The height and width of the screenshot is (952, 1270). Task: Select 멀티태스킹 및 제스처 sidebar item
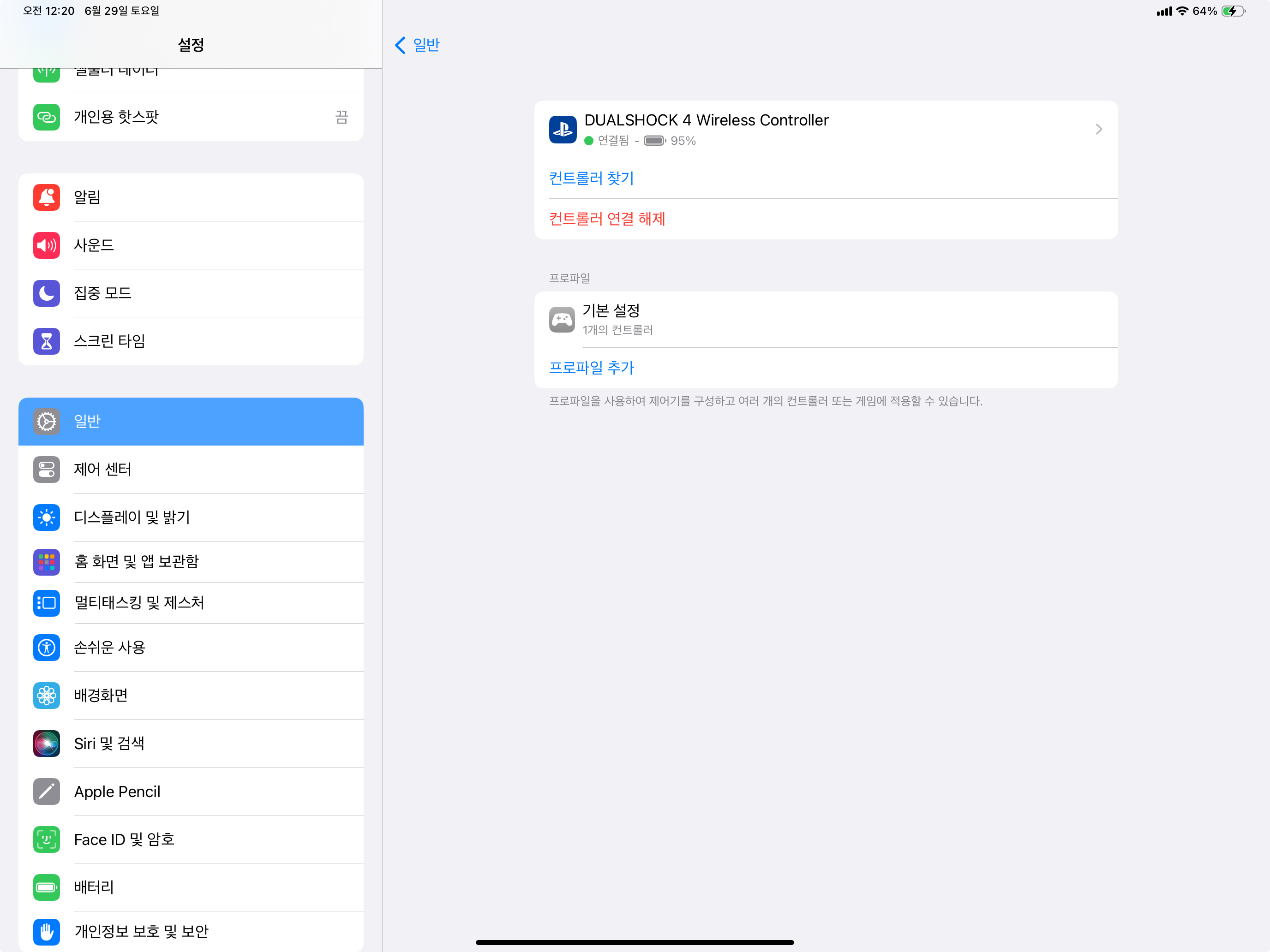(x=191, y=603)
